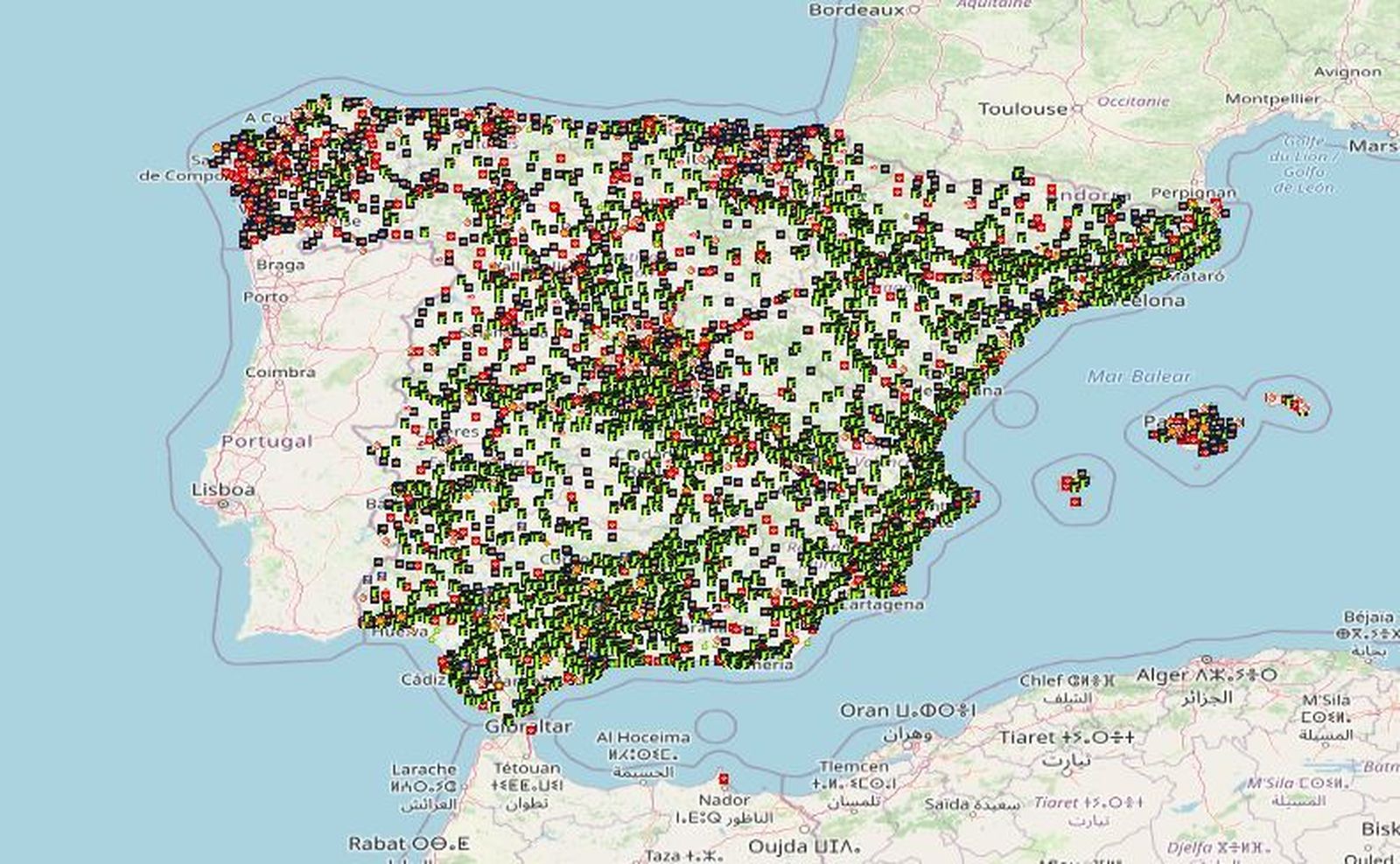Click the Avignon city label

tap(1347, 71)
